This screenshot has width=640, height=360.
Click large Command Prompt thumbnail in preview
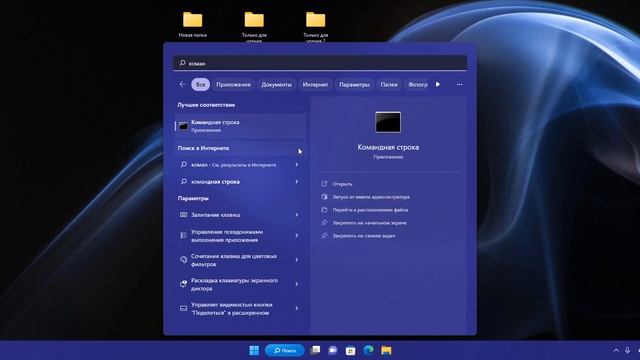(x=388, y=122)
